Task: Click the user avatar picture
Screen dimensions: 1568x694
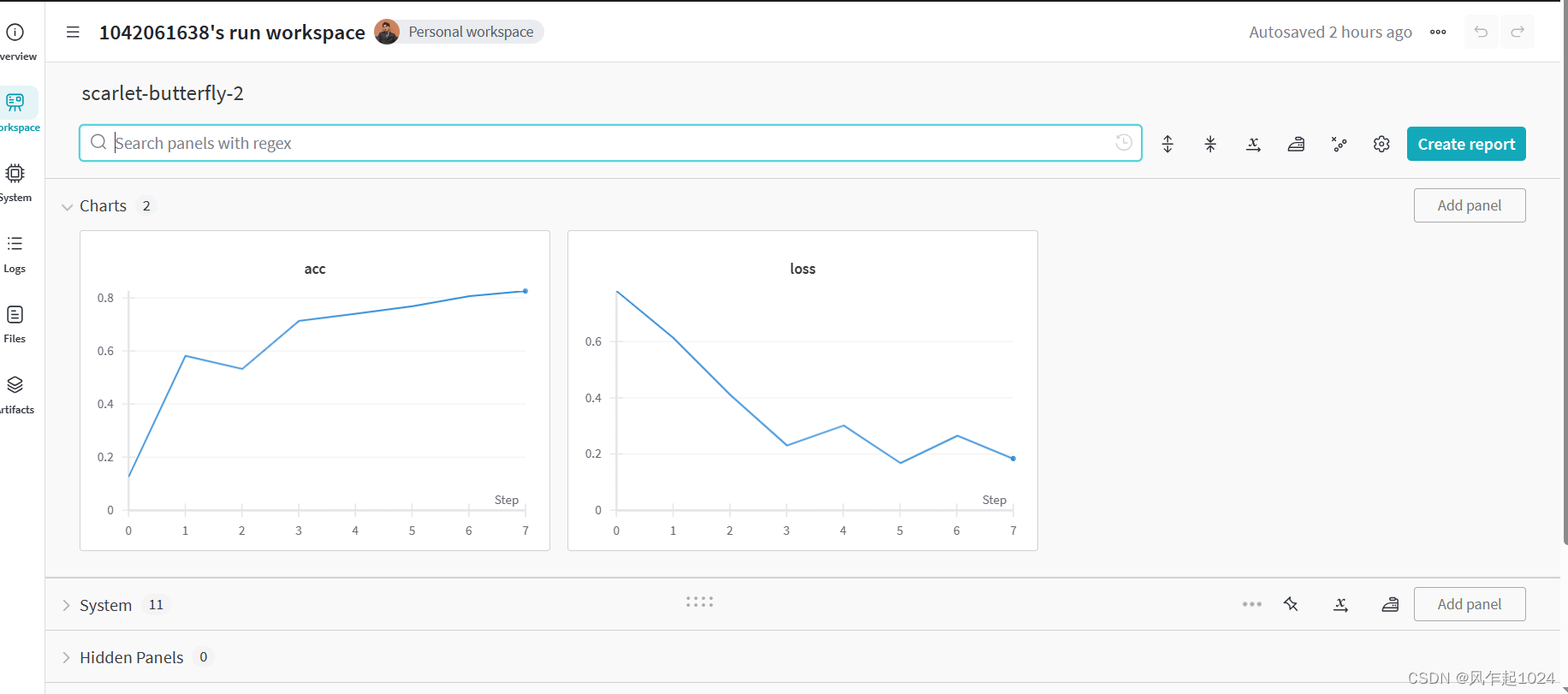Action: click(387, 32)
